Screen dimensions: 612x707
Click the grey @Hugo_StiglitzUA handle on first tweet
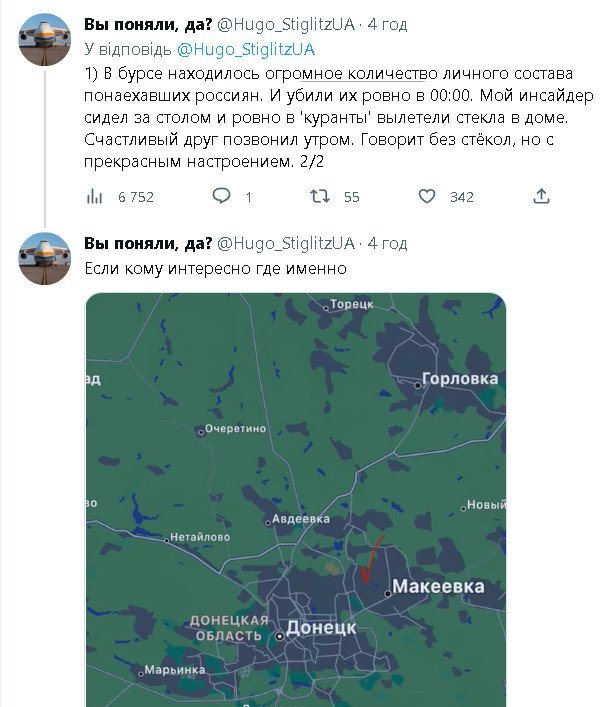click(x=286, y=24)
